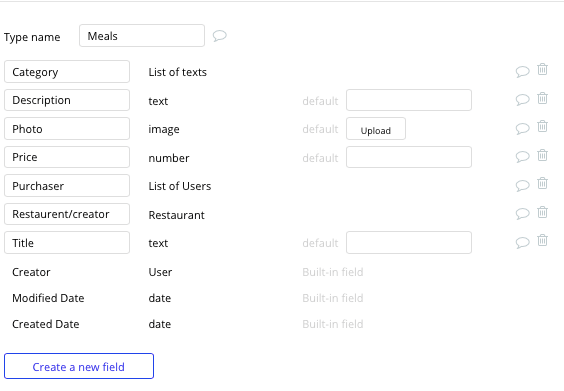Open comment bubble for Restaurent/creator field
Viewport: 564px width, 391px height.
coord(522,214)
